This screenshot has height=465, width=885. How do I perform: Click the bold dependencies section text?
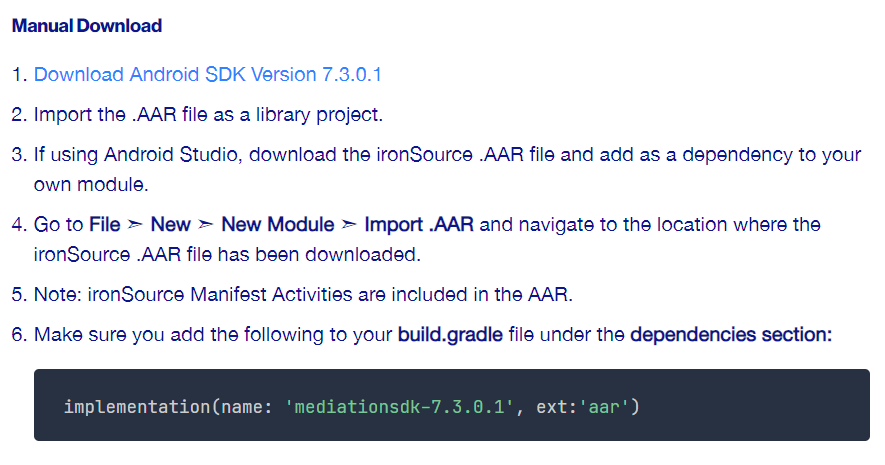[730, 334]
